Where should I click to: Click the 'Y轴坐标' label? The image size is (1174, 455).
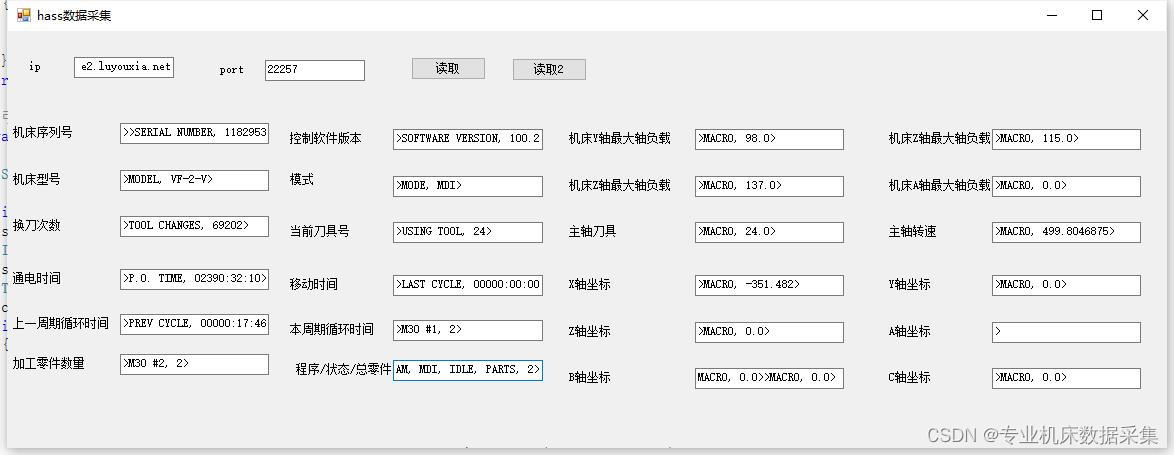tap(910, 284)
